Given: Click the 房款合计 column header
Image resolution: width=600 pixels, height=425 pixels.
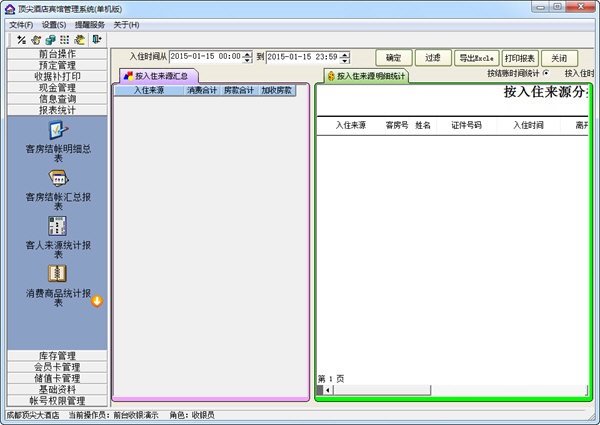Looking at the screenshot, I should [239, 90].
